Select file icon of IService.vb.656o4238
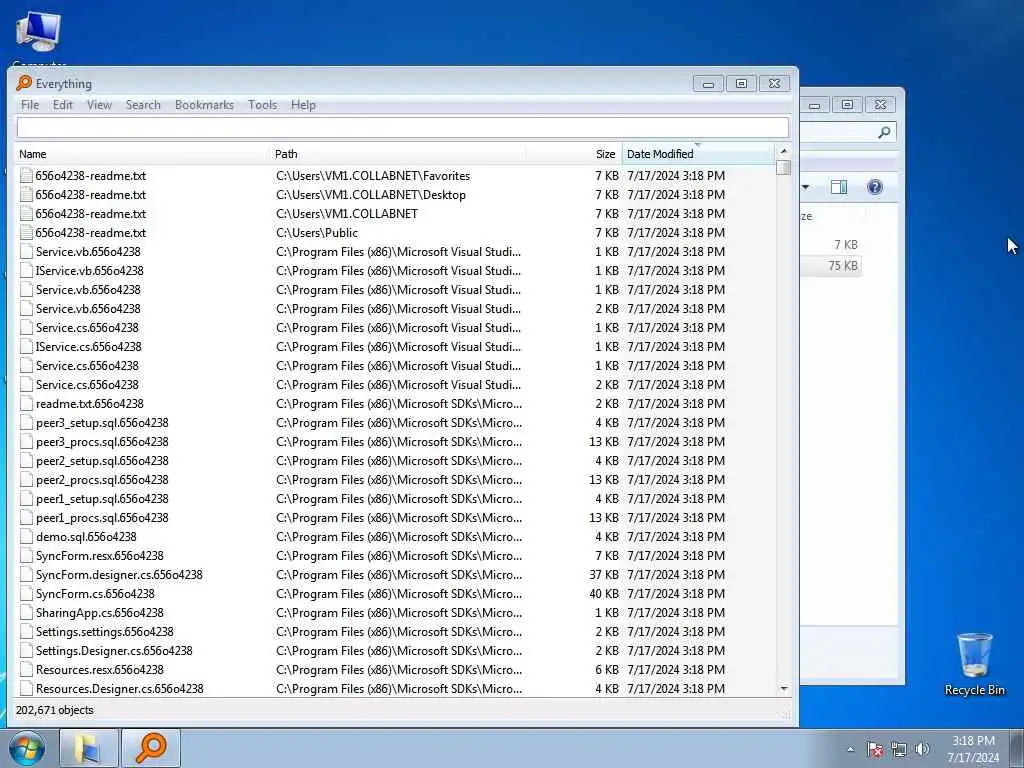Screen dimensions: 1024x768 tap(26, 270)
